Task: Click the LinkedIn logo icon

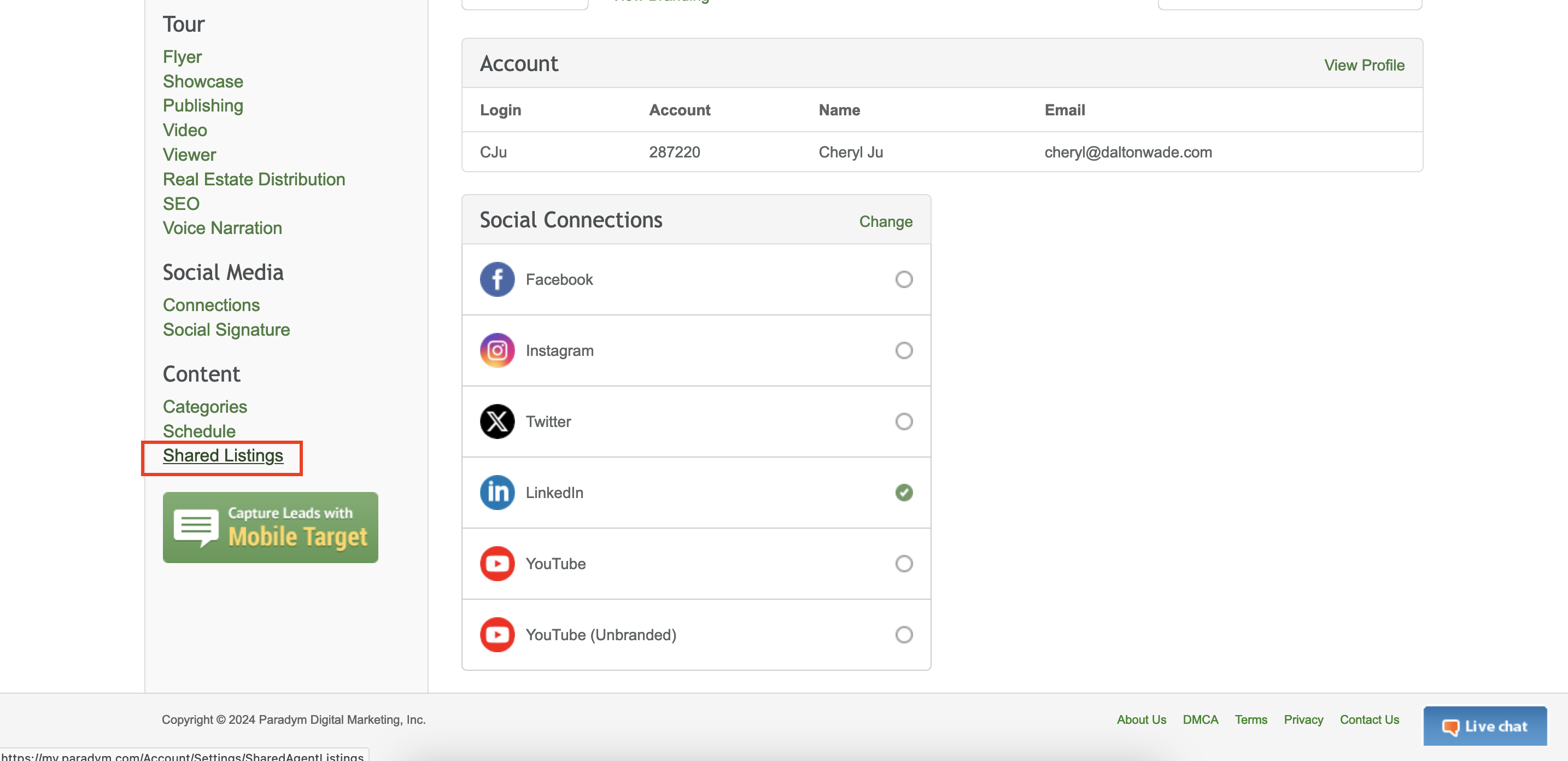Action: (x=496, y=493)
